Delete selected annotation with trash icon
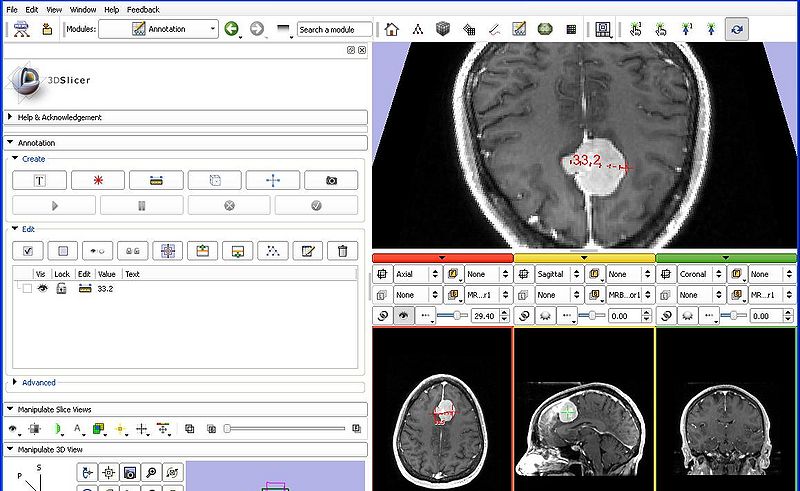The image size is (800, 491). point(342,251)
